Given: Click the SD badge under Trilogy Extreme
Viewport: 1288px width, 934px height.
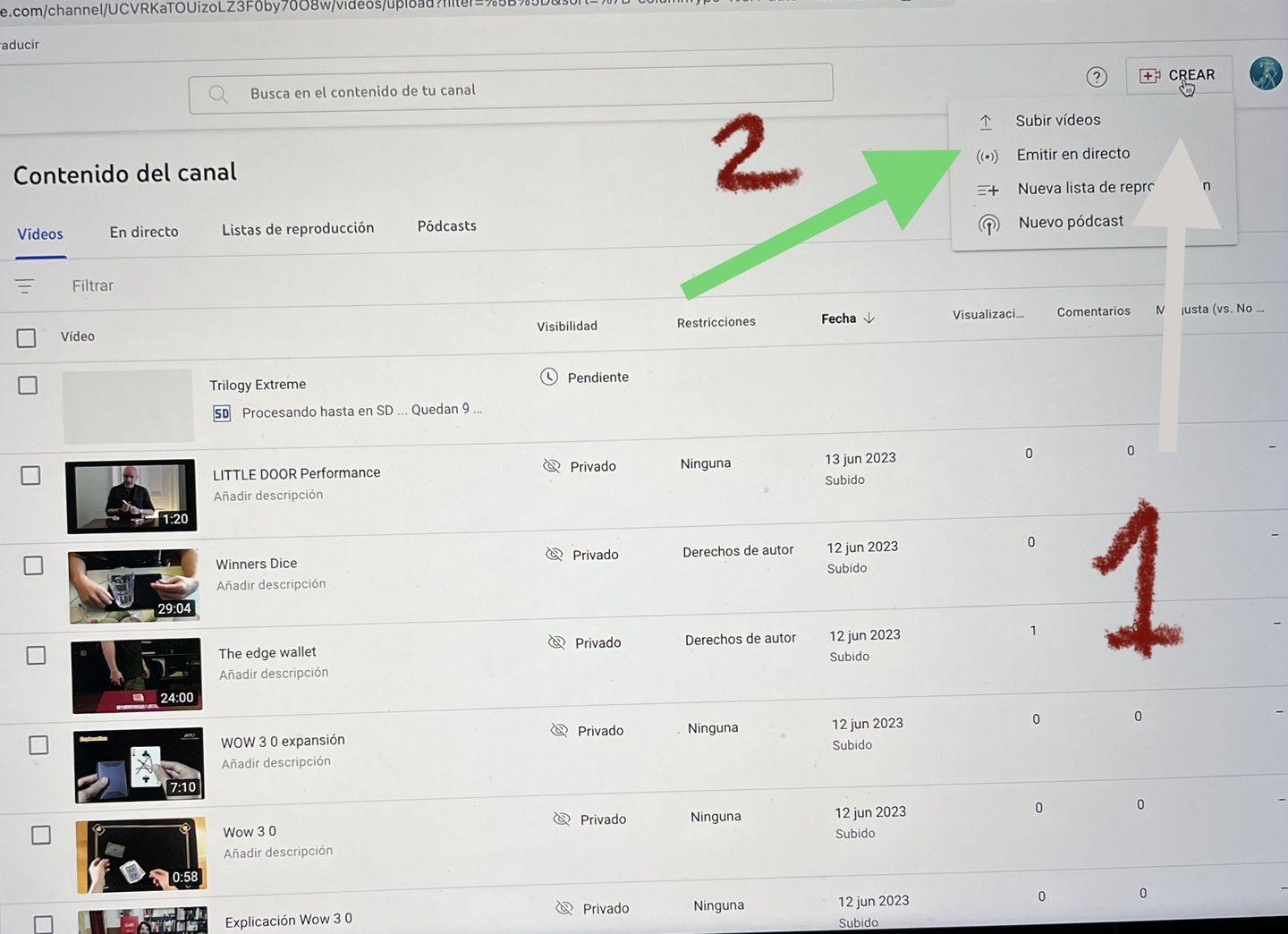Looking at the screenshot, I should pyautogui.click(x=222, y=413).
